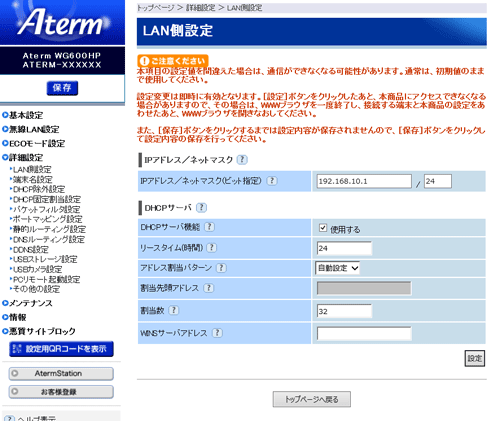Open パケットフィルタ設定 in sidebar
The width and height of the screenshot is (500, 421).
46,209
